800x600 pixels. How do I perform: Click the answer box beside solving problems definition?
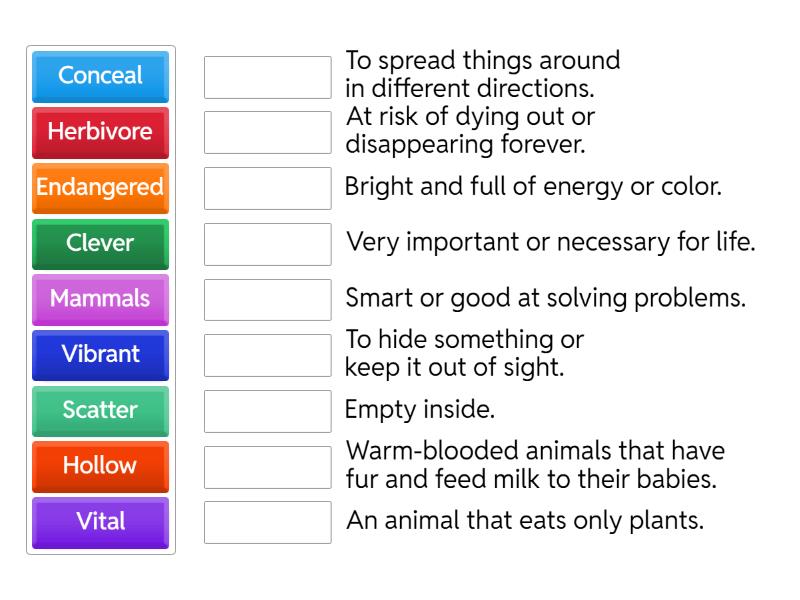tap(267, 299)
